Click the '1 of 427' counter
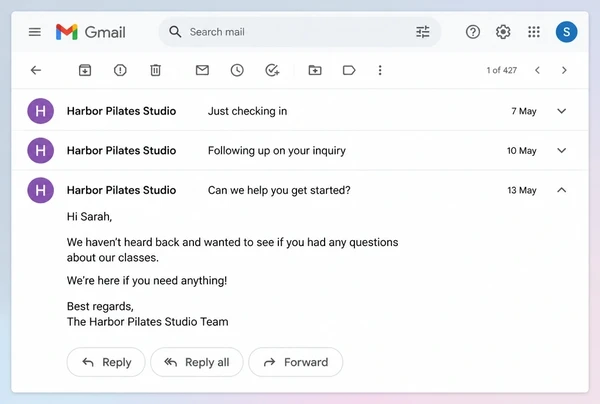600x404 pixels. tap(502, 70)
